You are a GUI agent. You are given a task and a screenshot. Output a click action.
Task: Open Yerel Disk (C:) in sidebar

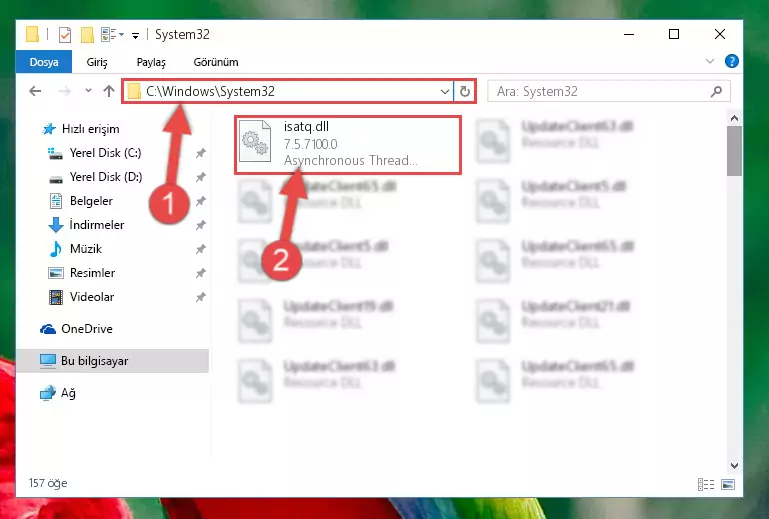click(x=105, y=153)
